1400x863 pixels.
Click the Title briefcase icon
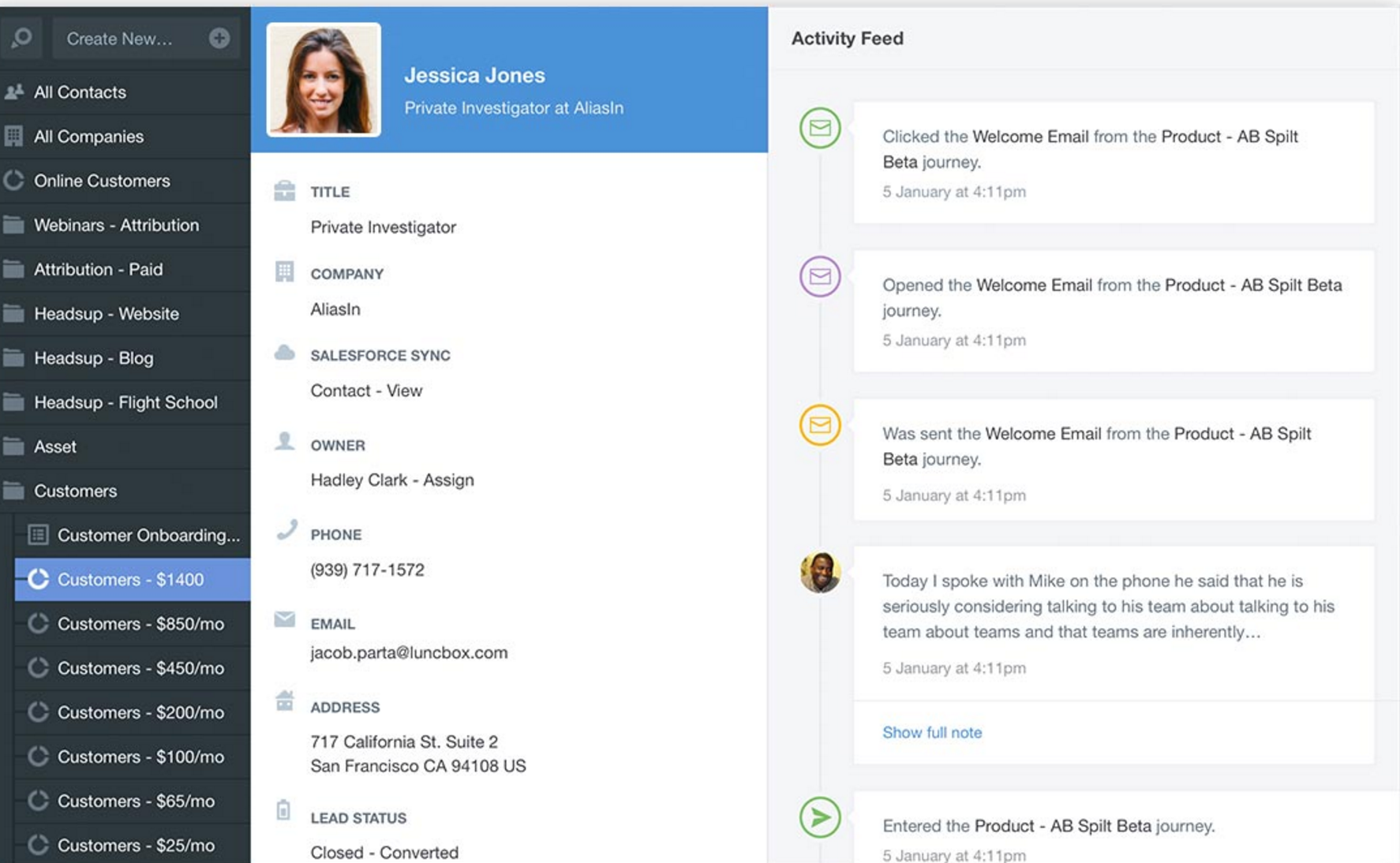click(x=284, y=190)
